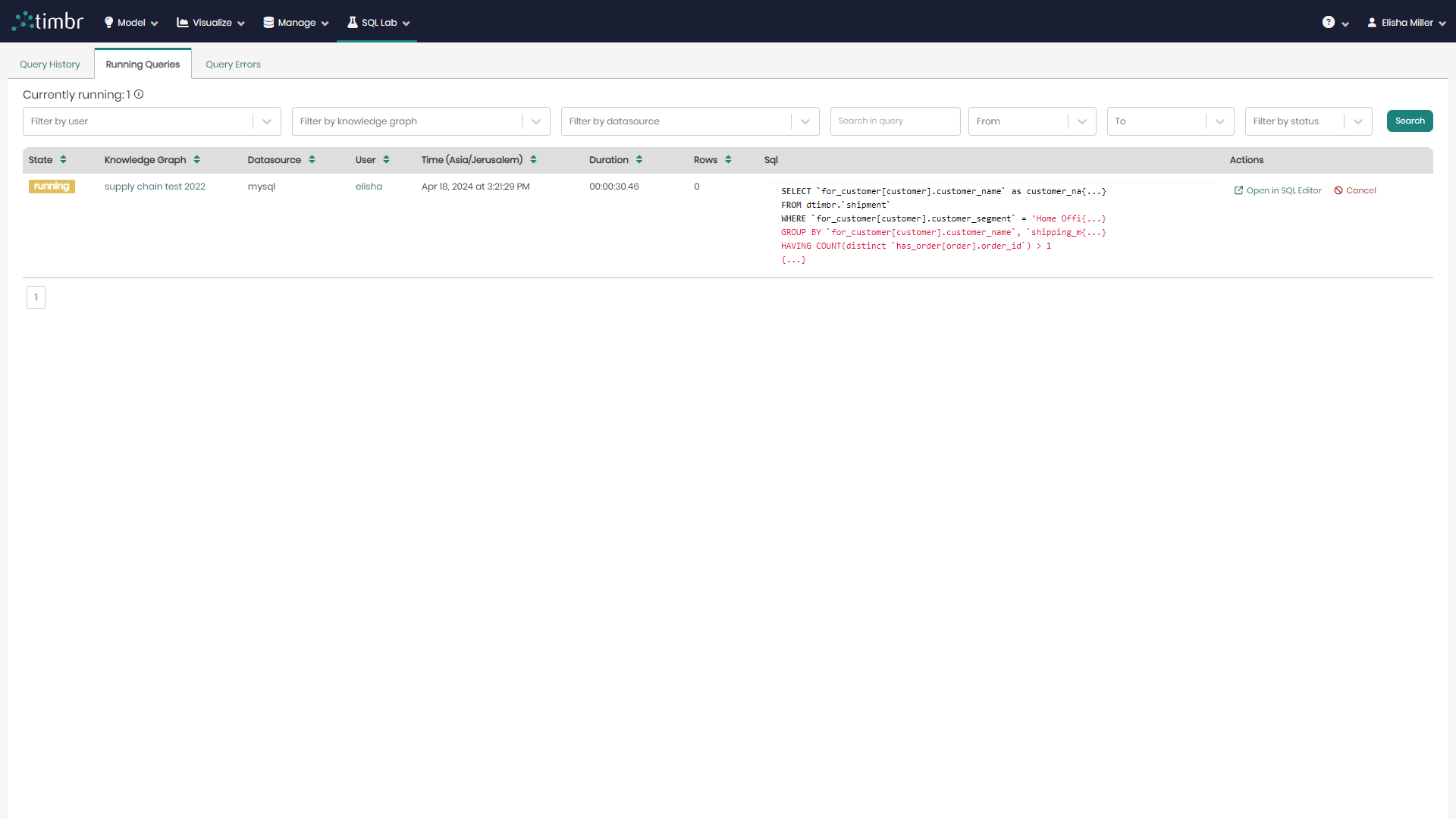Click the elisha user link
Screen dimensions: 1456x819
(x=368, y=186)
